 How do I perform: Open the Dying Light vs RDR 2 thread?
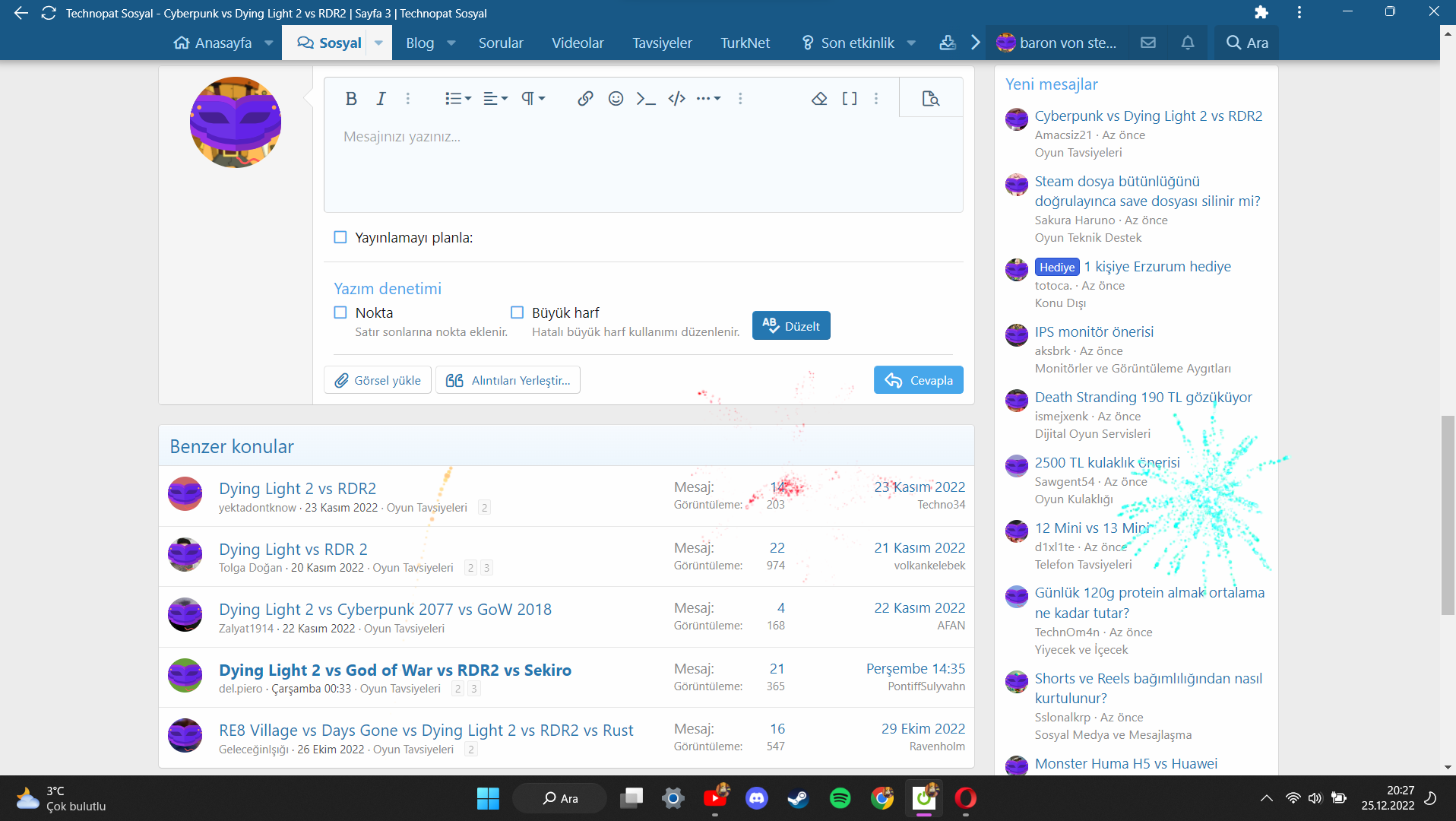pyautogui.click(x=293, y=549)
